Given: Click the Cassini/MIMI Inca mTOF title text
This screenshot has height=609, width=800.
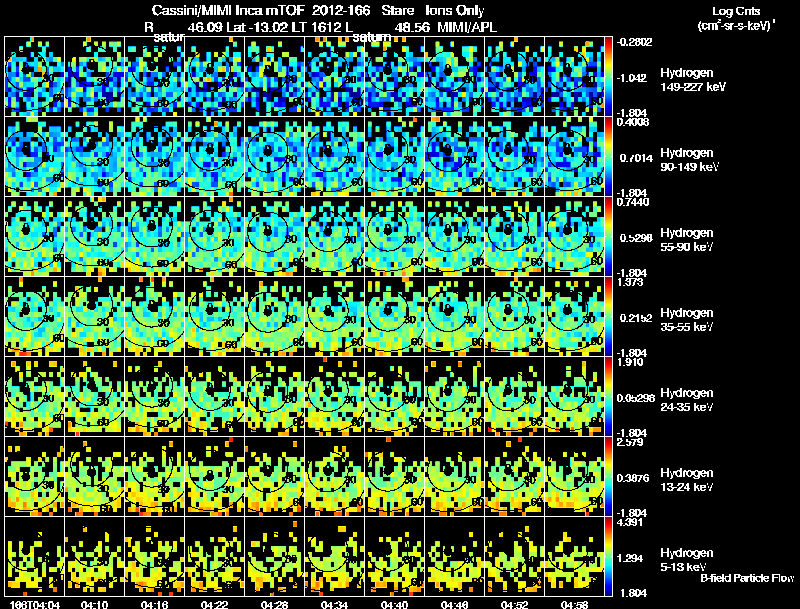Looking at the screenshot, I should click(x=228, y=11).
